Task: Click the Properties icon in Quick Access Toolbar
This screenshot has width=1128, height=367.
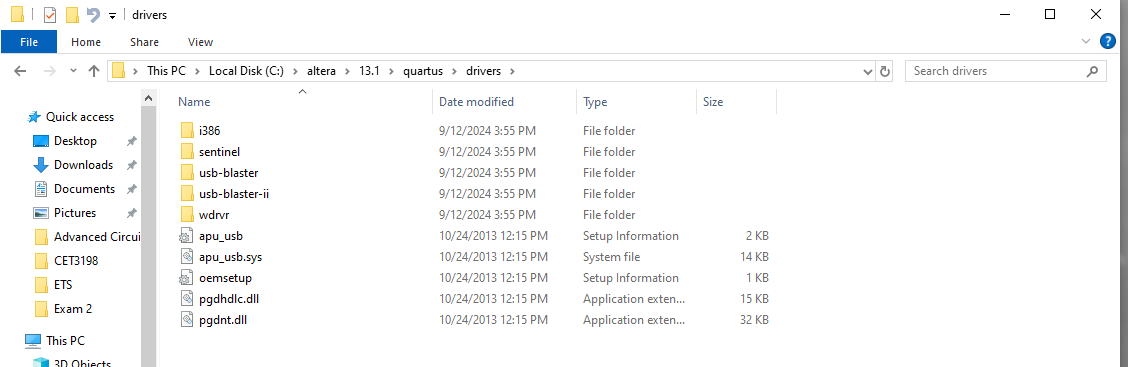Action: click(x=50, y=14)
